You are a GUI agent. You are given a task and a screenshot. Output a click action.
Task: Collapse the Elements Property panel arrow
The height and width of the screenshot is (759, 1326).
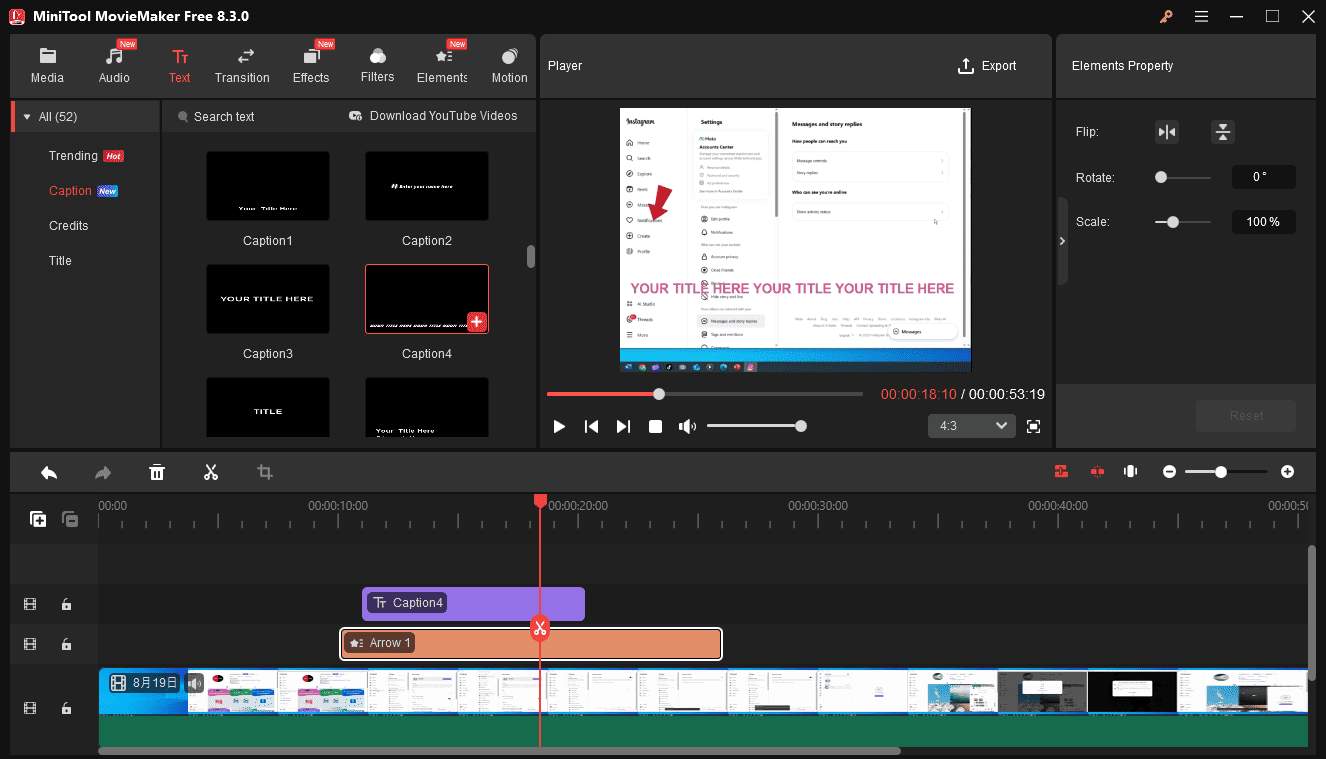tap(1062, 241)
